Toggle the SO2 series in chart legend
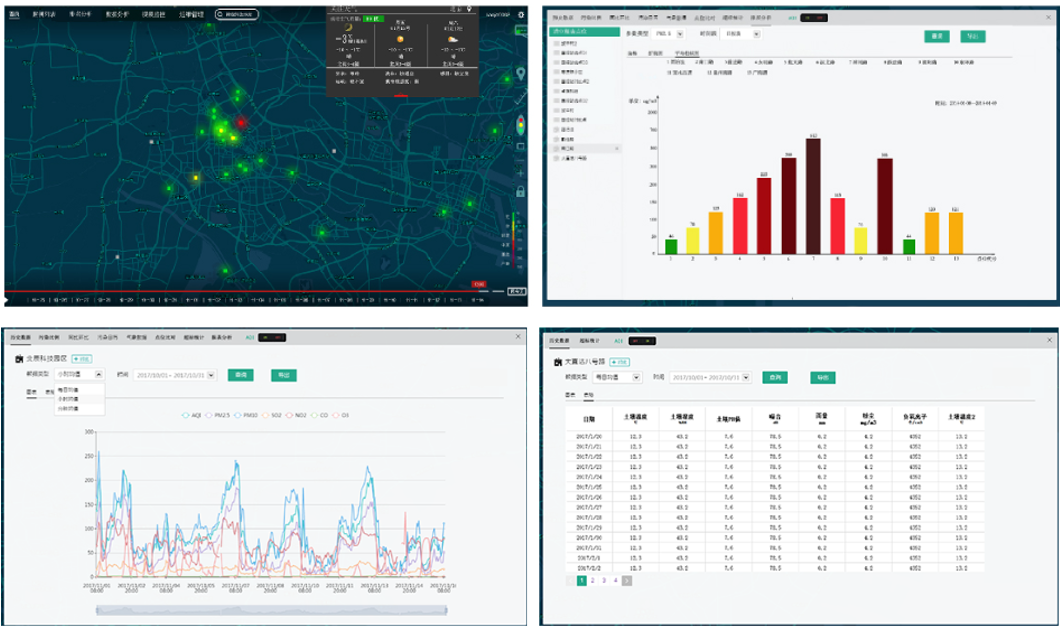The width and height of the screenshot is (1060, 627). tap(272, 415)
